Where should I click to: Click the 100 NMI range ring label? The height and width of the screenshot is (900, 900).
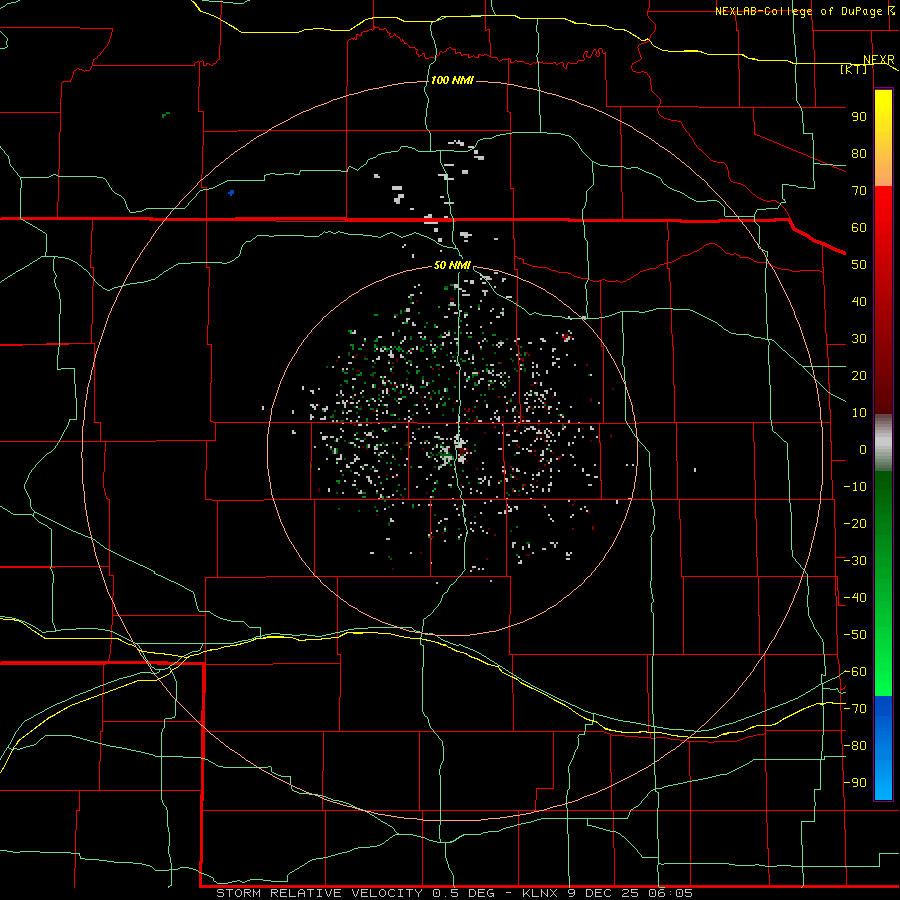(452, 80)
